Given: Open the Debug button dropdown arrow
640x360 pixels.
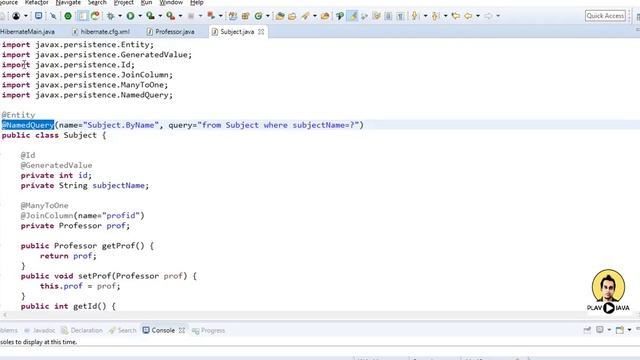Looking at the screenshot, I should 120,16.
